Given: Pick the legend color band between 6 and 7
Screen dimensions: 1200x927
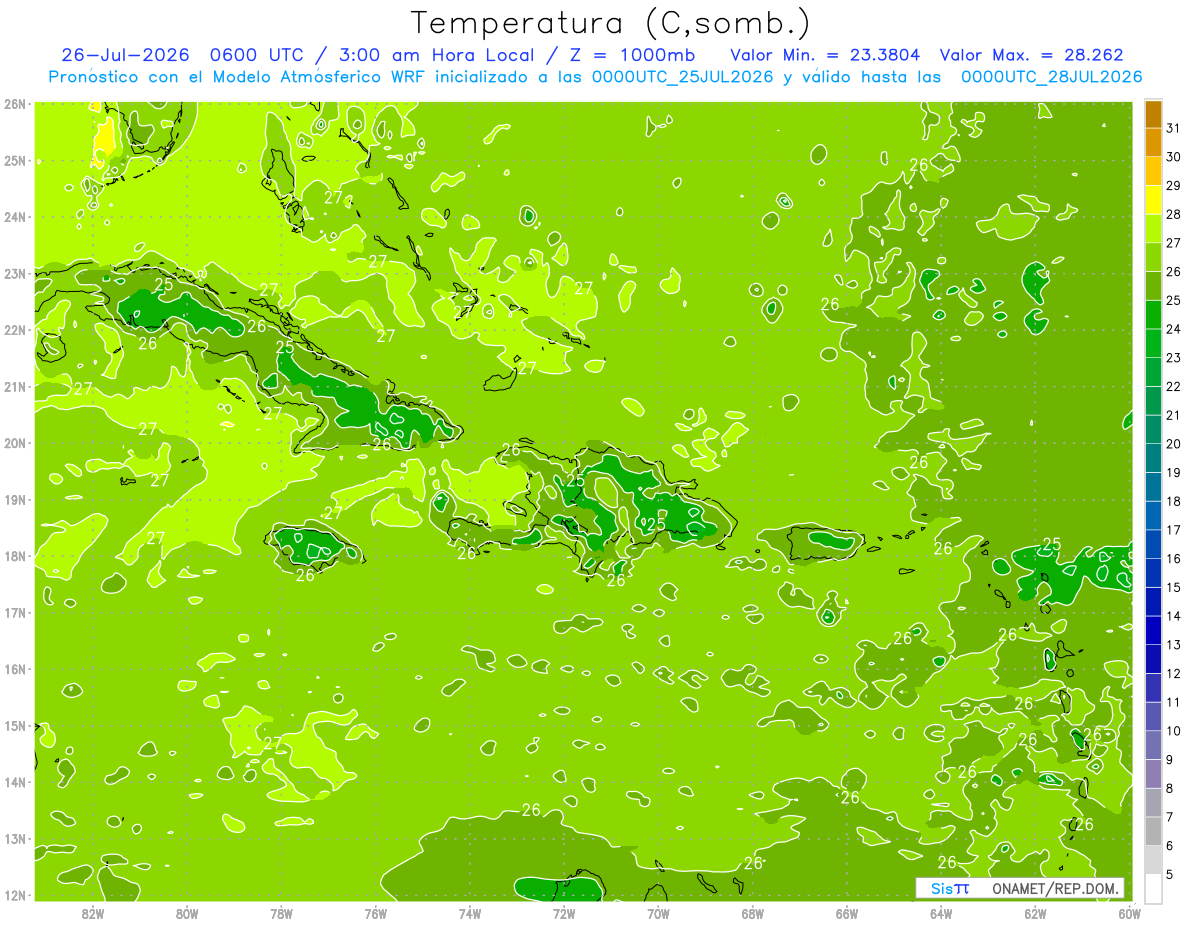Looking at the screenshot, I should 1153,831.
